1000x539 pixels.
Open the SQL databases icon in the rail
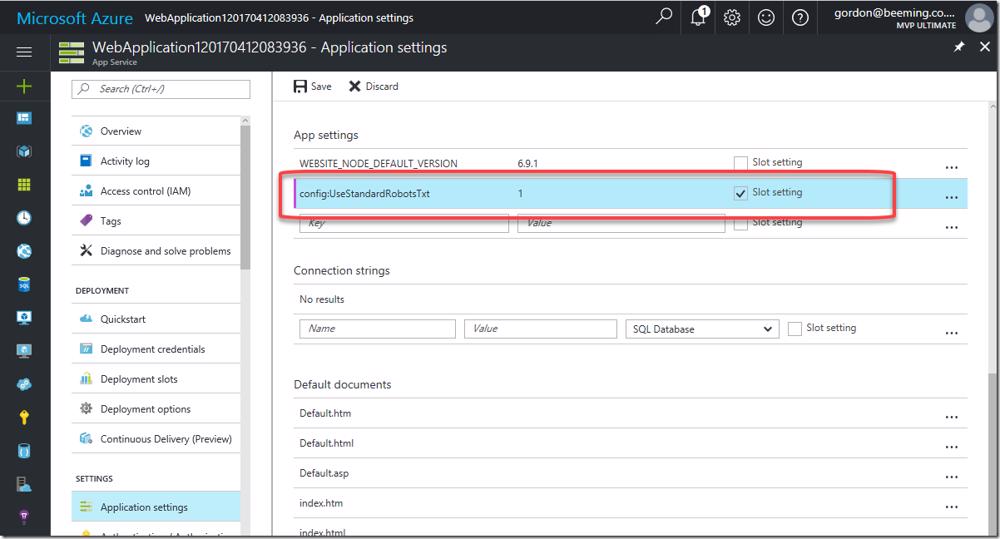[x=24, y=284]
